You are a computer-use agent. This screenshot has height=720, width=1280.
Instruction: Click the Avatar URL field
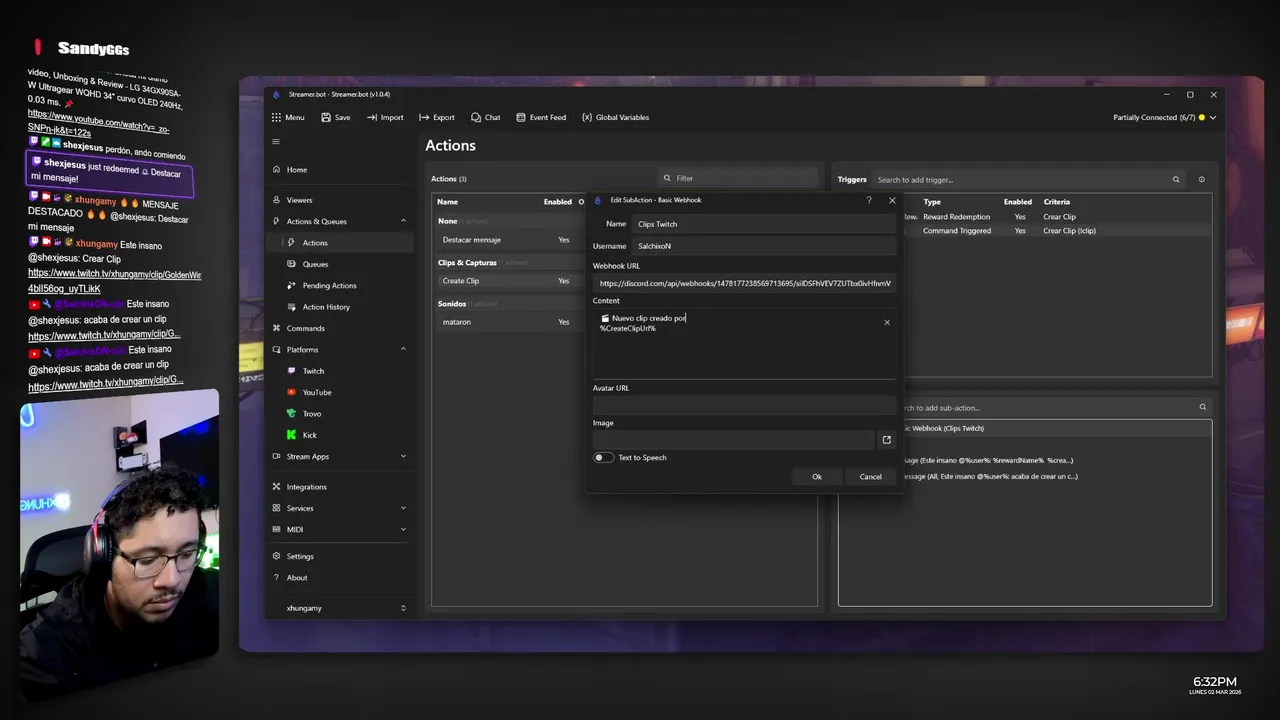pos(744,405)
